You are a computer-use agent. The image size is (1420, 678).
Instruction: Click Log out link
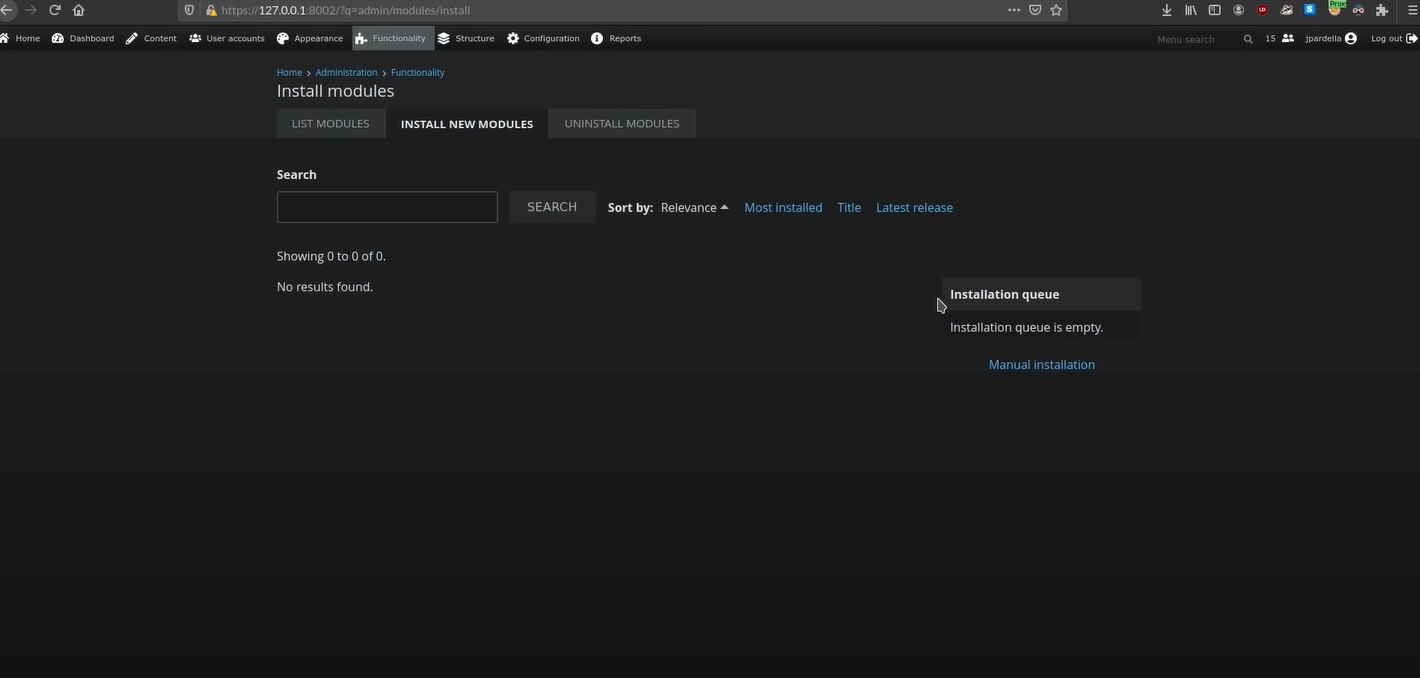[x=1394, y=38]
